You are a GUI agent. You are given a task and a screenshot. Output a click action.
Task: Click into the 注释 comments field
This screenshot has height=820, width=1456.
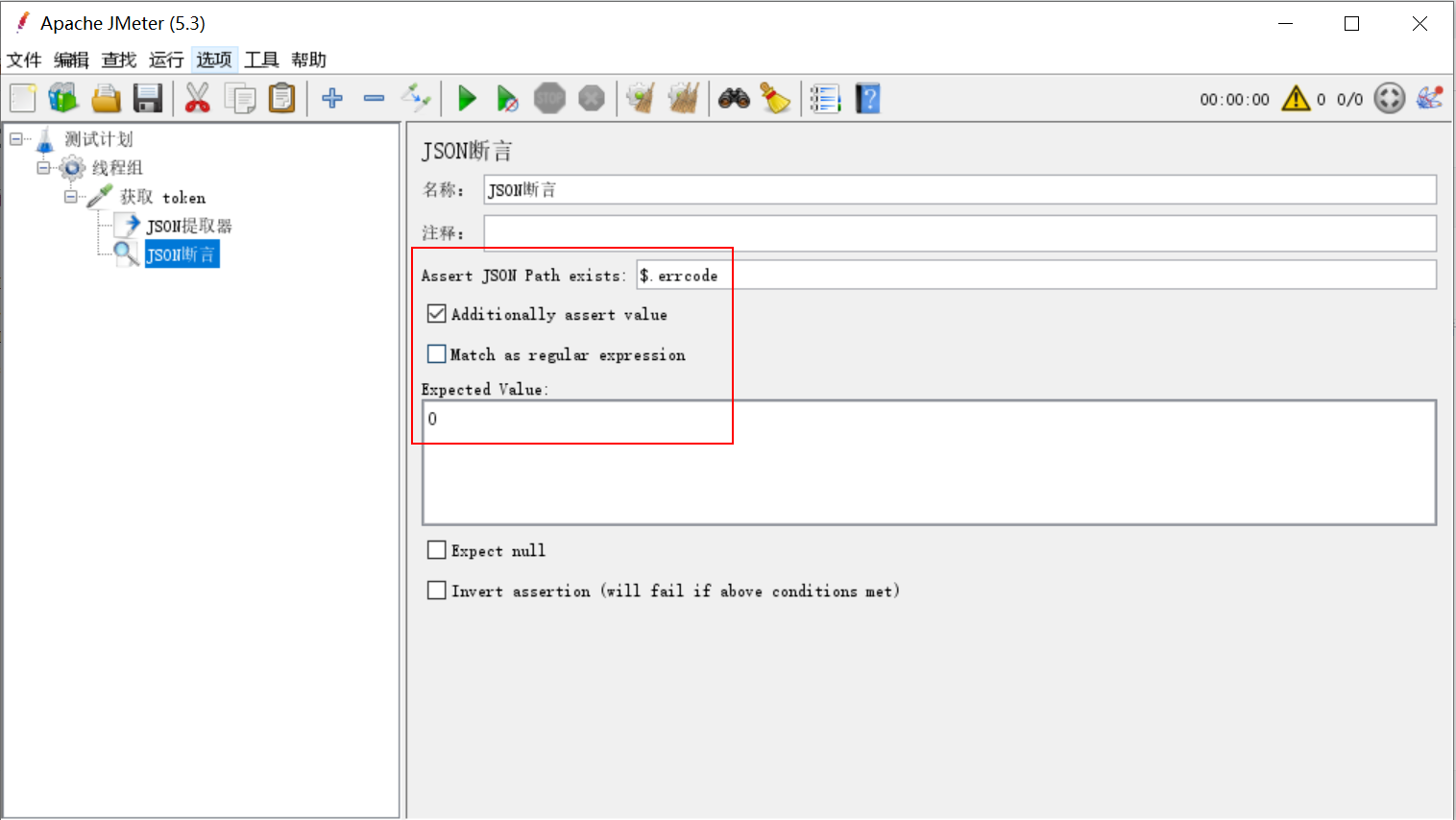pos(959,232)
